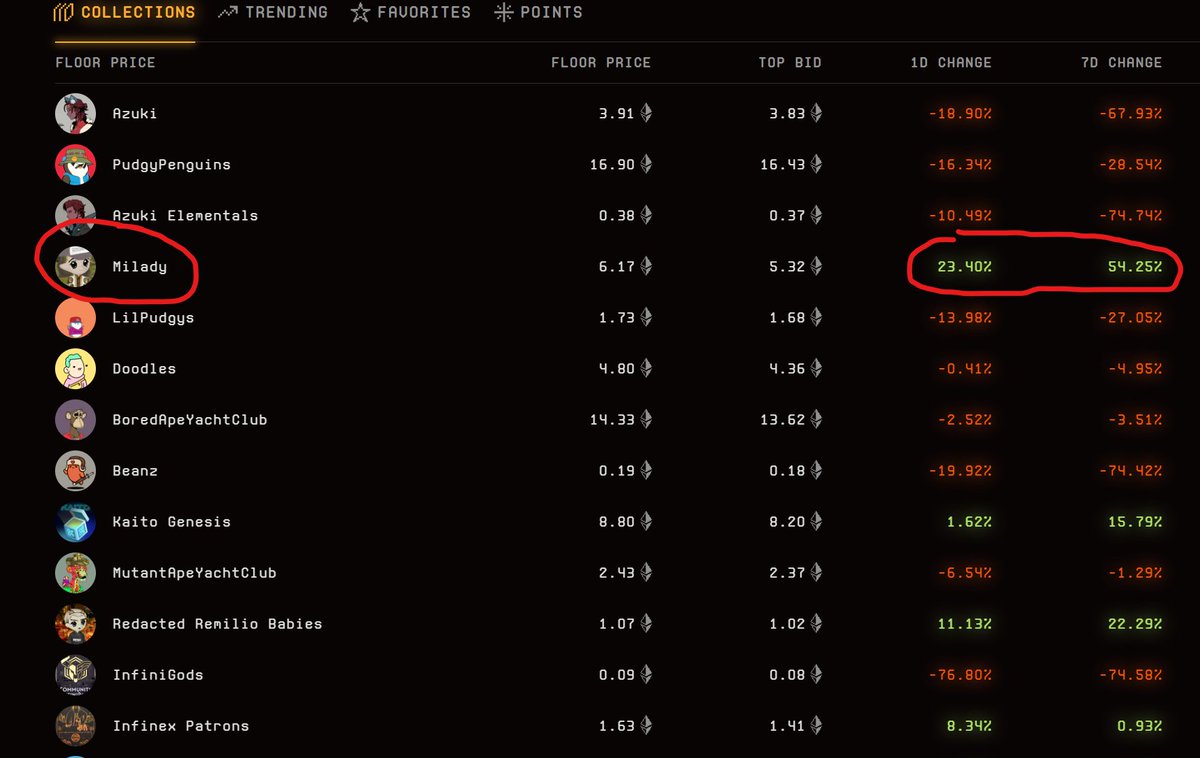
Task: Open the Collections tab
Action: tap(125, 13)
